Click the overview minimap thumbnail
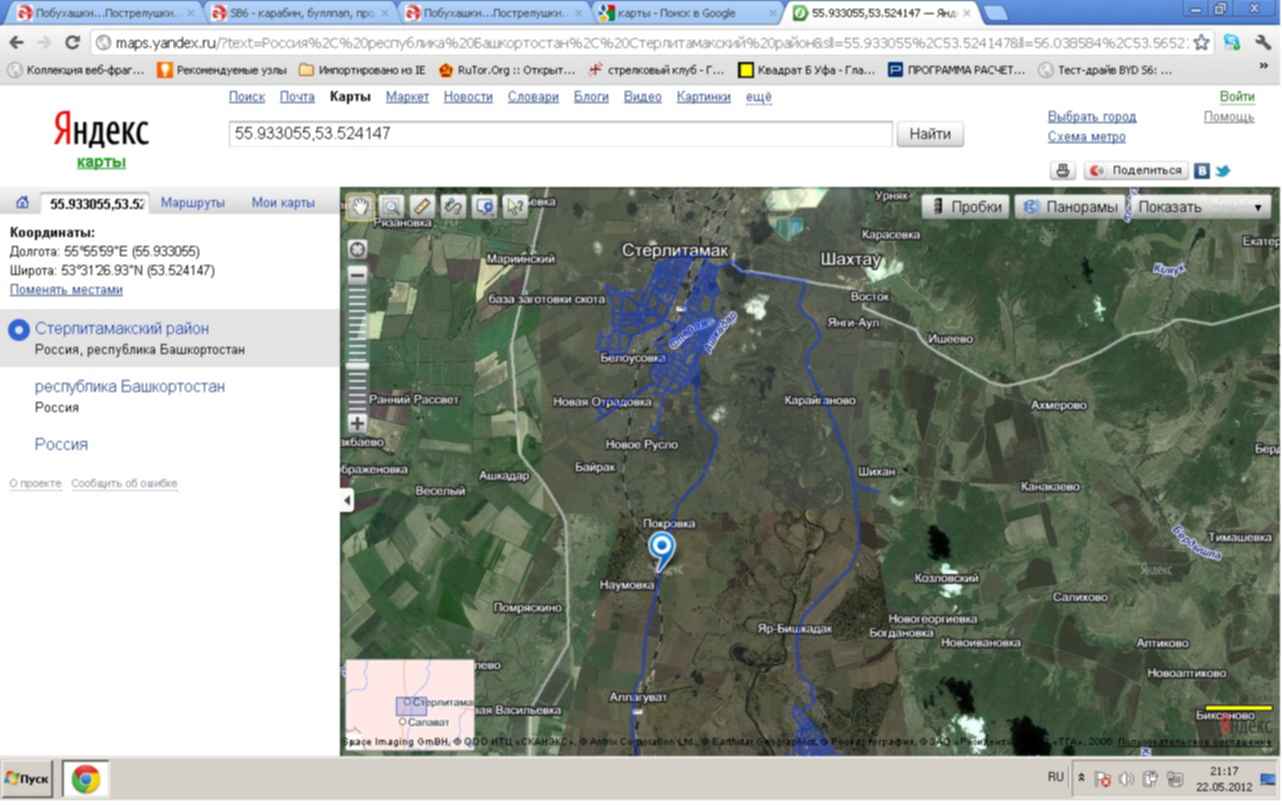The image size is (1282, 806). click(x=410, y=704)
